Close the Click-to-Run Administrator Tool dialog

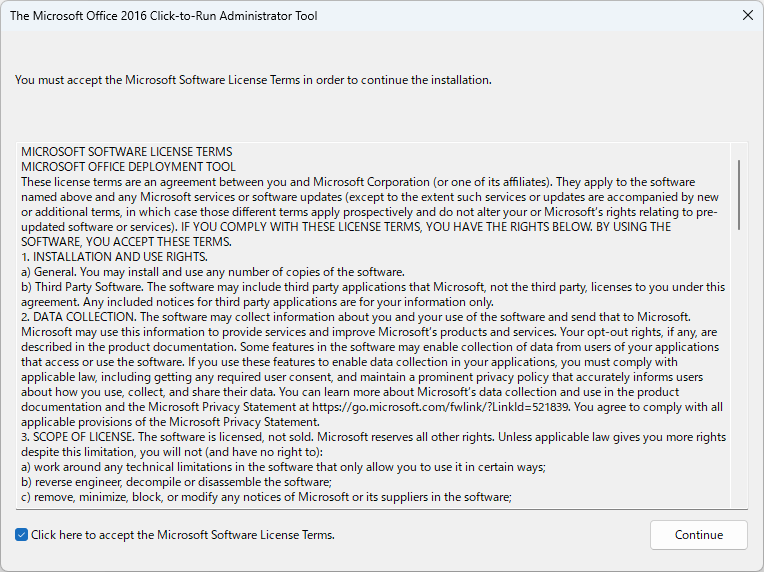[x=747, y=16]
